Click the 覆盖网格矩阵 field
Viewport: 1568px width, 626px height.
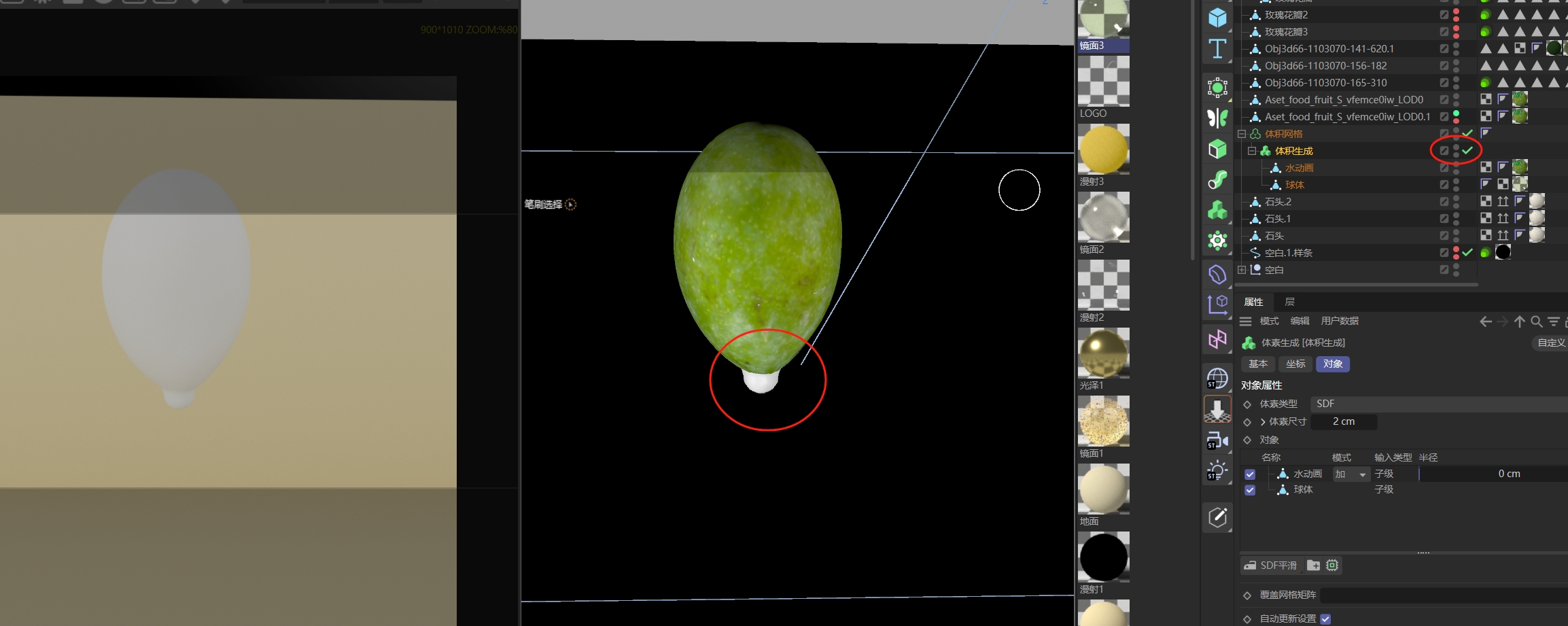pyautogui.click(x=1444, y=595)
